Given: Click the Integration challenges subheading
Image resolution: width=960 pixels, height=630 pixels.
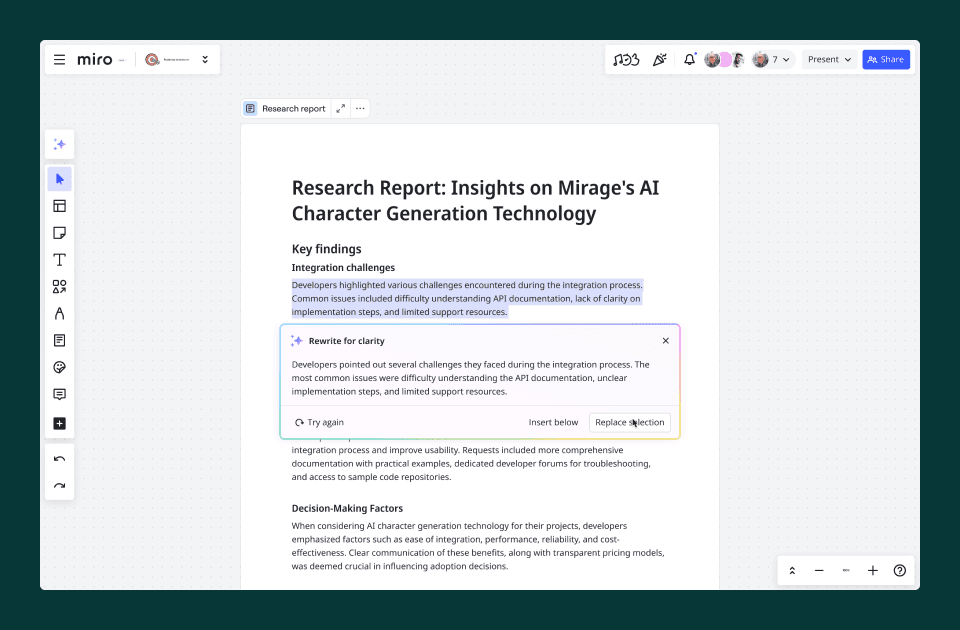Looking at the screenshot, I should tap(343, 268).
